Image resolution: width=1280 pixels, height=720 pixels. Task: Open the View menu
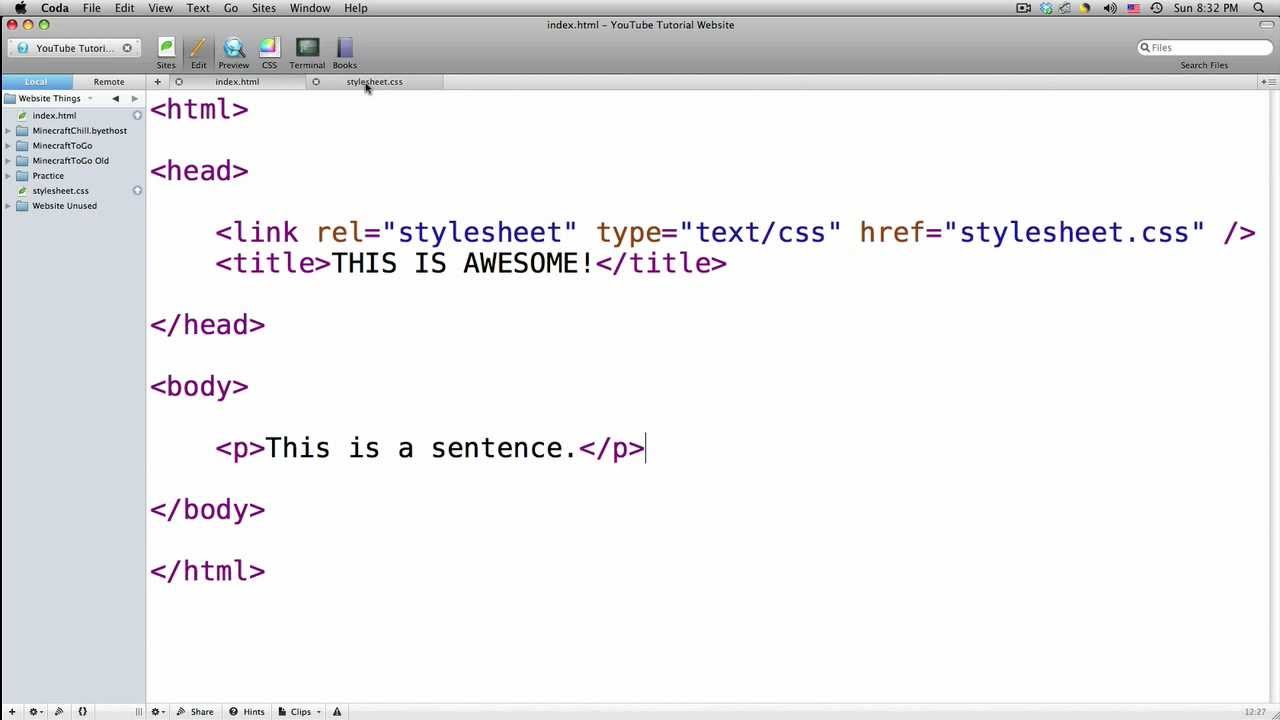[160, 8]
